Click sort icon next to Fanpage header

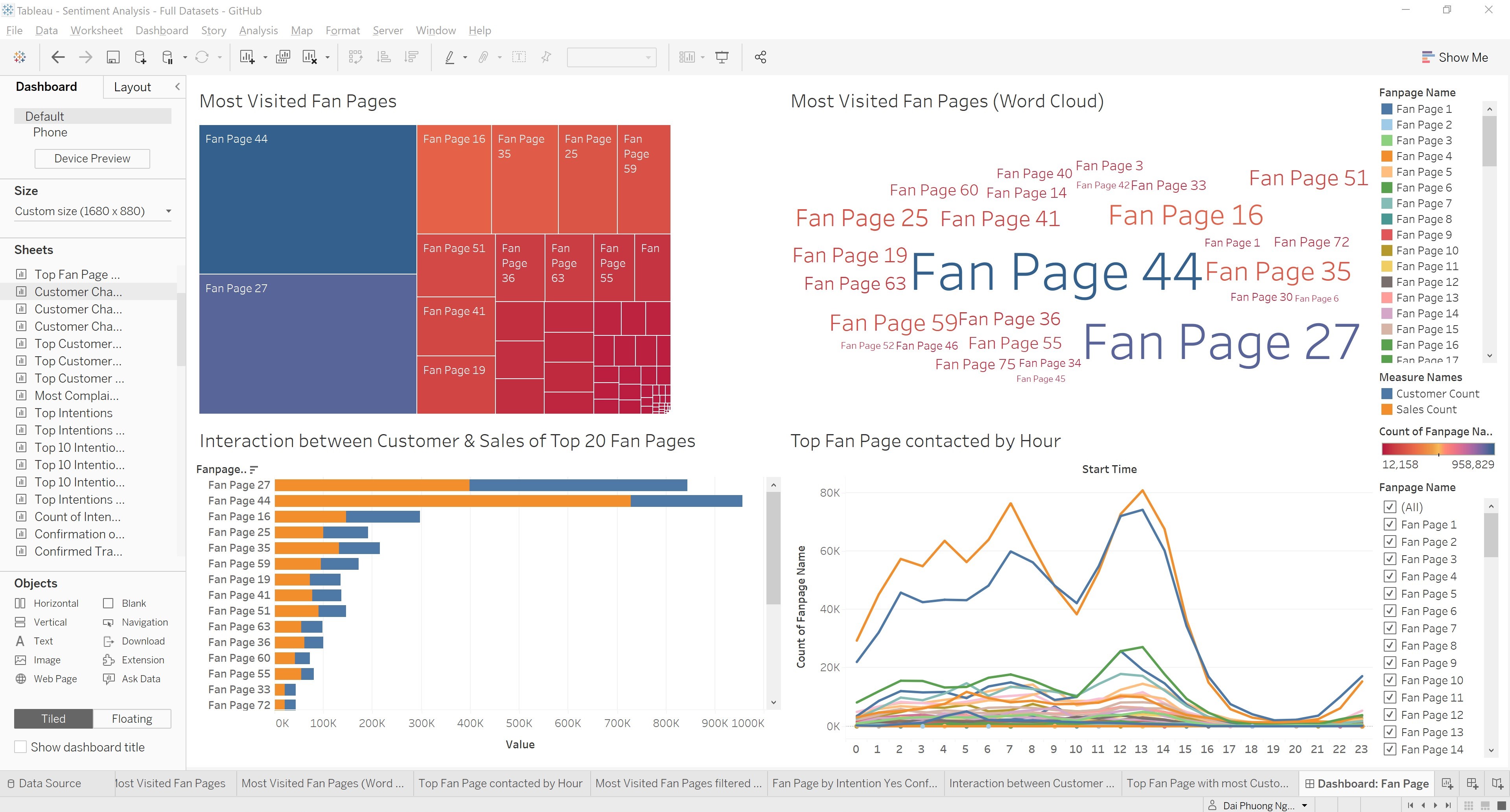coord(254,469)
